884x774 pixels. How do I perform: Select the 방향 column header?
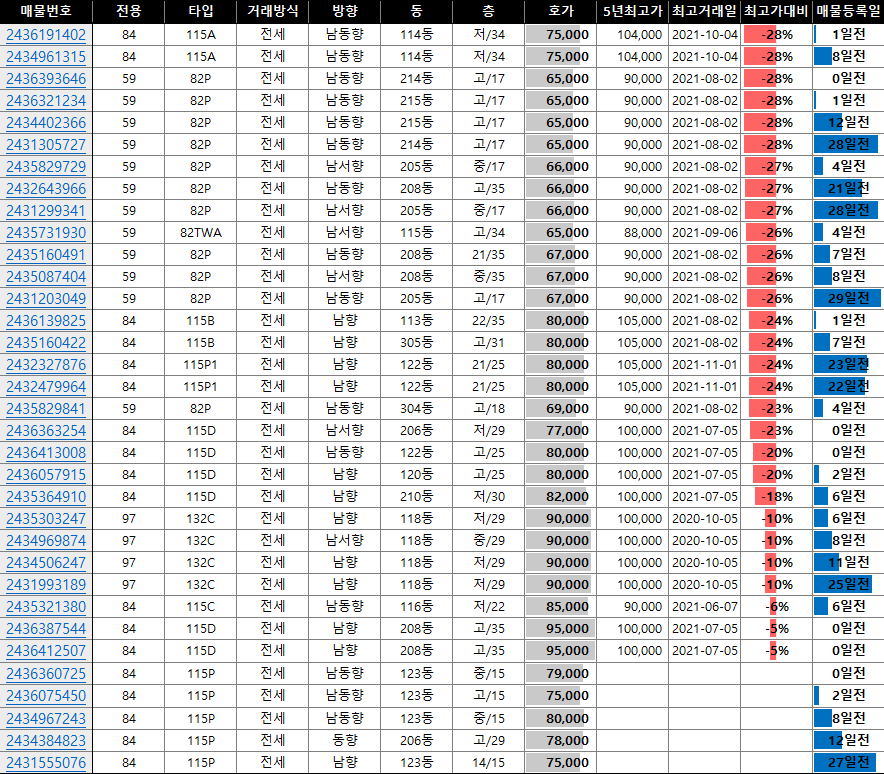(x=344, y=11)
